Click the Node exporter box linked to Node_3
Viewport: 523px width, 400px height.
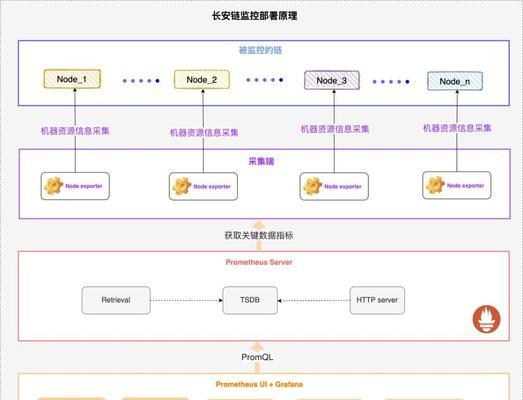pyautogui.click(x=334, y=186)
